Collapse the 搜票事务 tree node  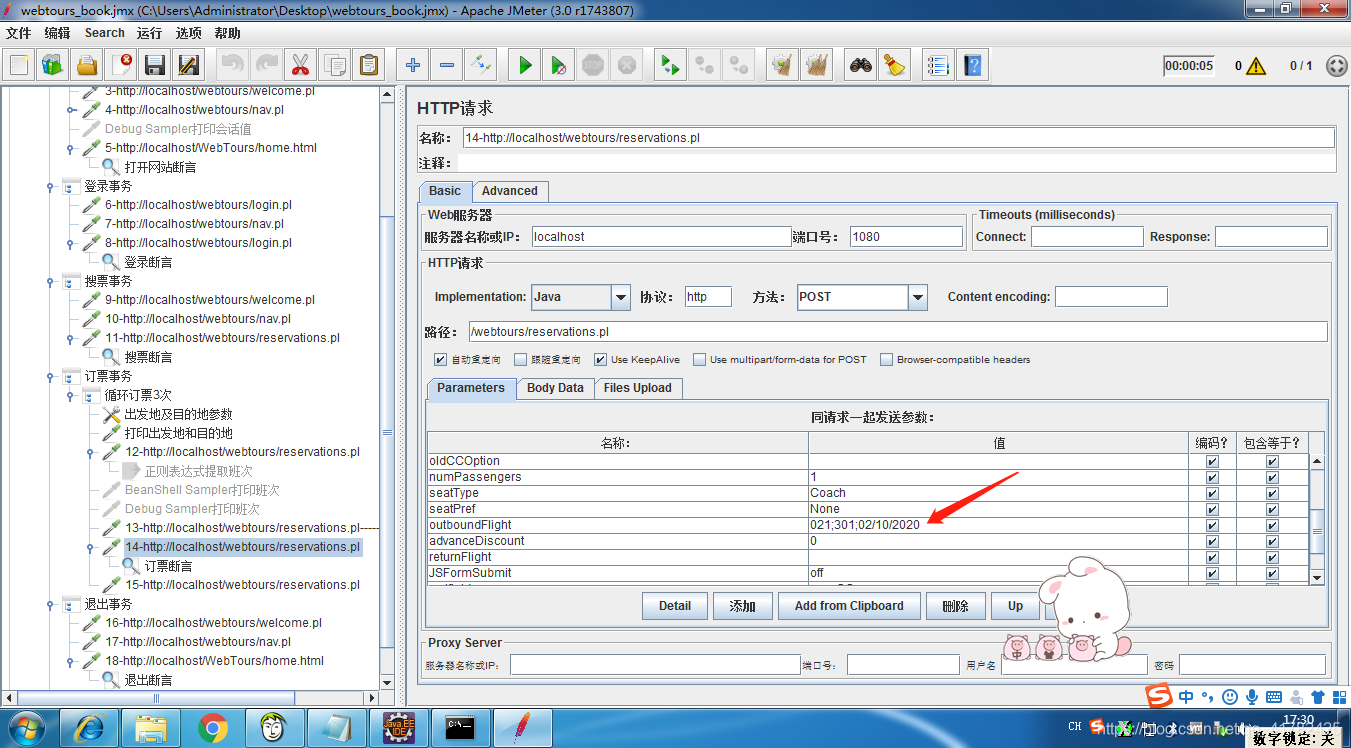(x=50, y=282)
